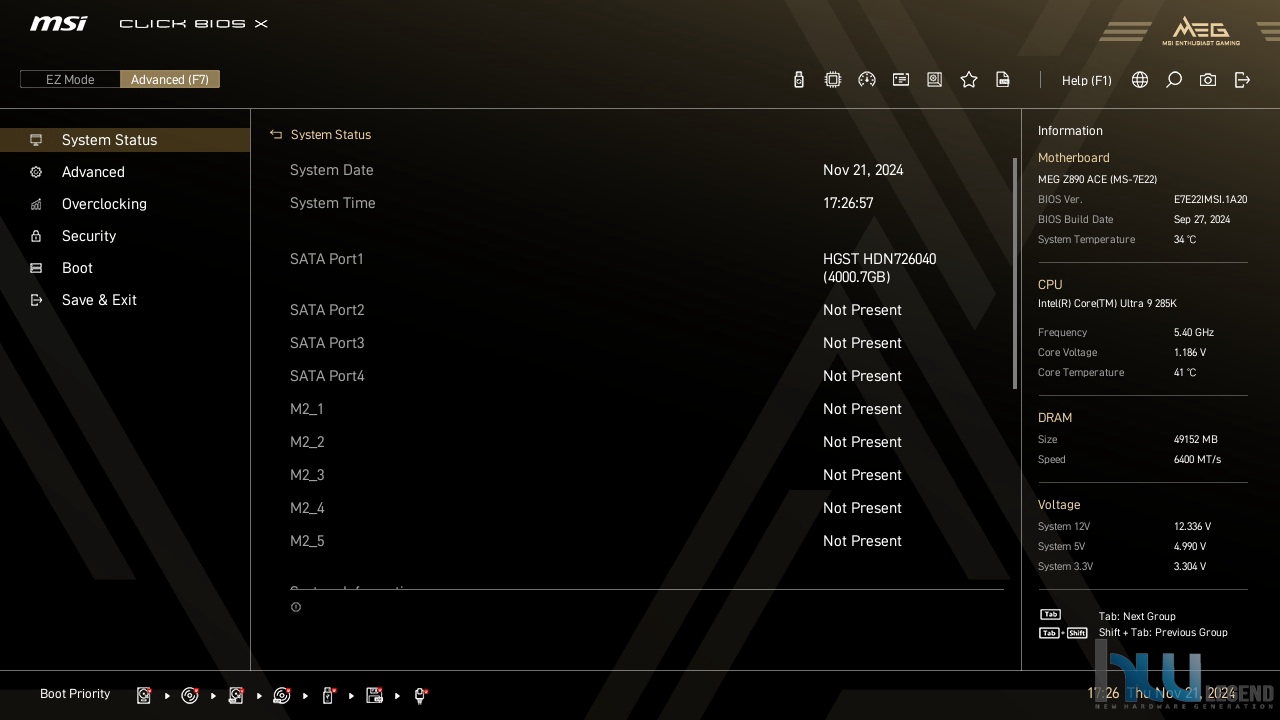Click the Intel(R) Core(TM) Ultra 9 285K text

tap(1107, 304)
